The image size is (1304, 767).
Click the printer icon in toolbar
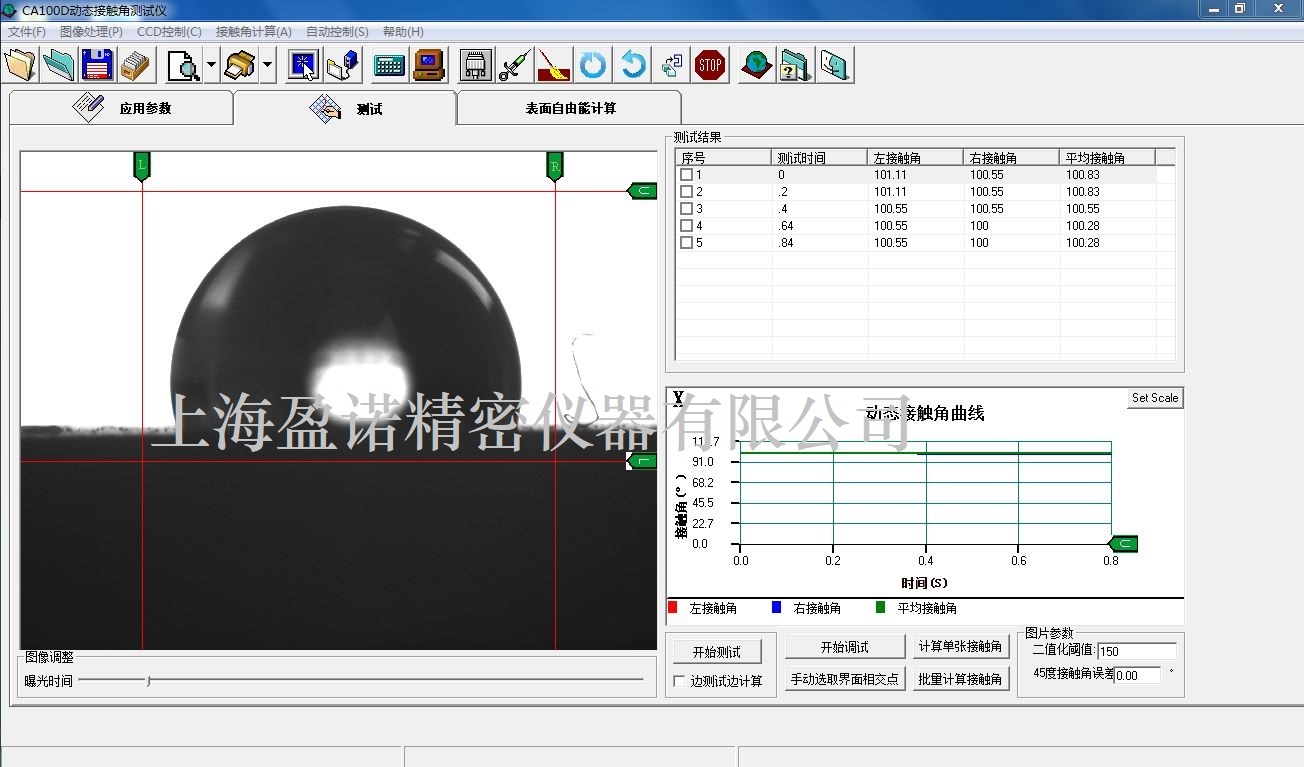click(240, 66)
